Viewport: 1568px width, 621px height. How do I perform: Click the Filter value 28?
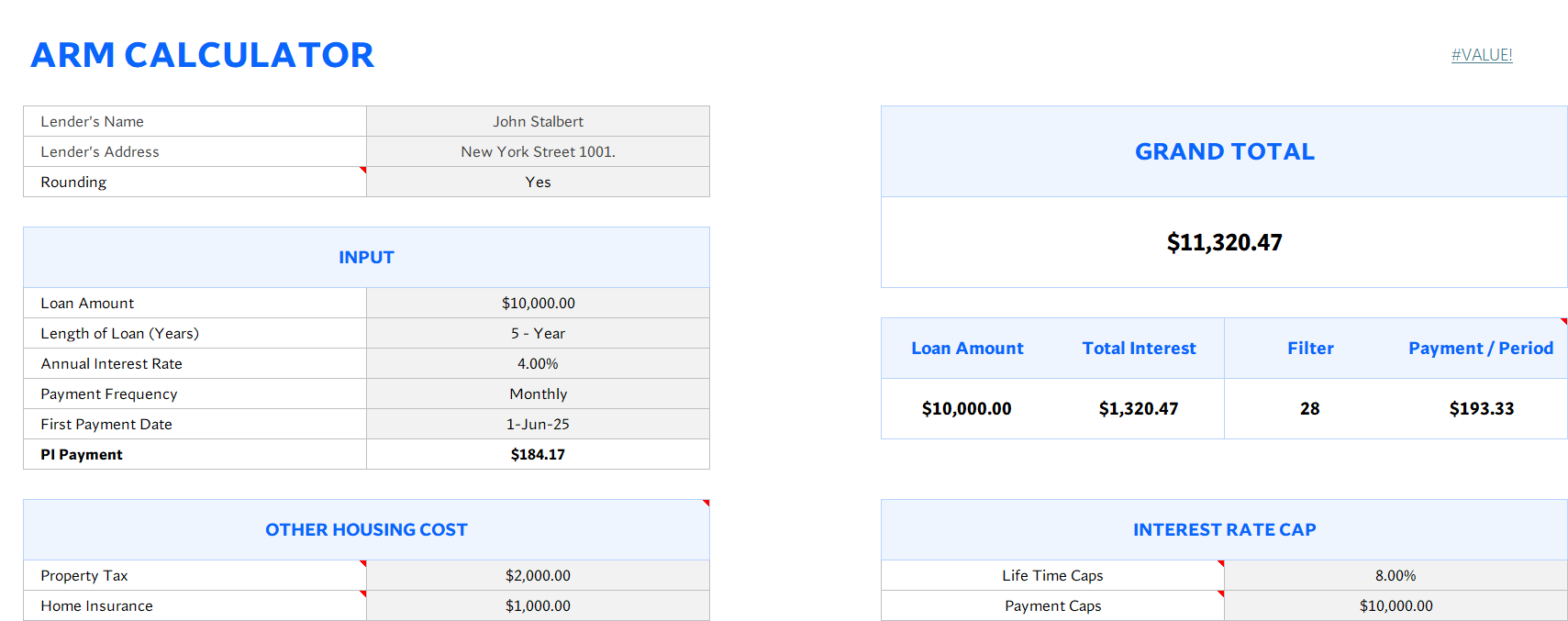[1310, 408]
